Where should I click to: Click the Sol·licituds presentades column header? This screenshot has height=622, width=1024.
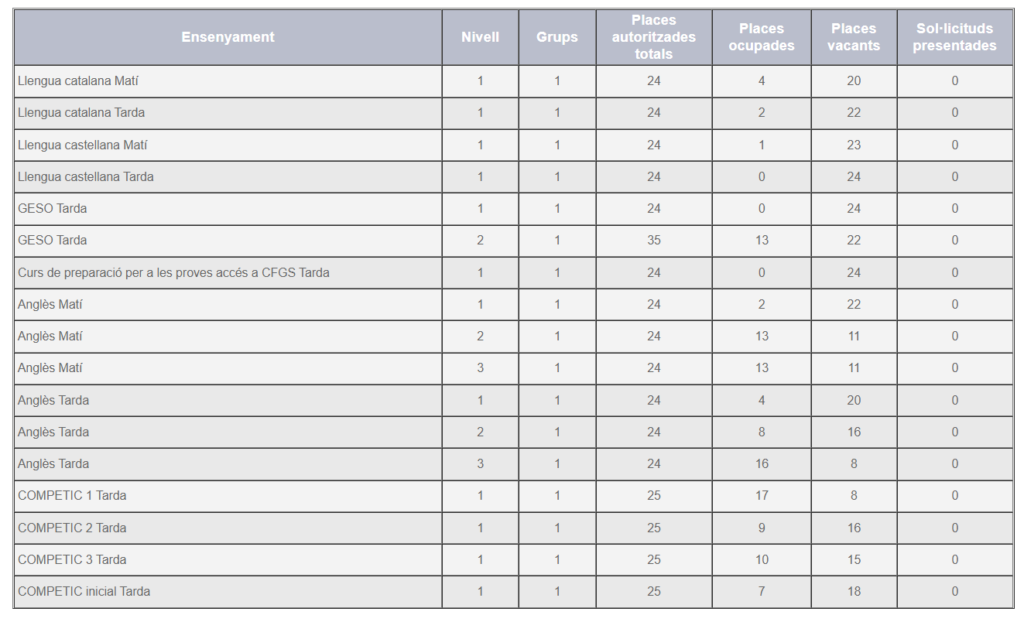click(x=954, y=37)
